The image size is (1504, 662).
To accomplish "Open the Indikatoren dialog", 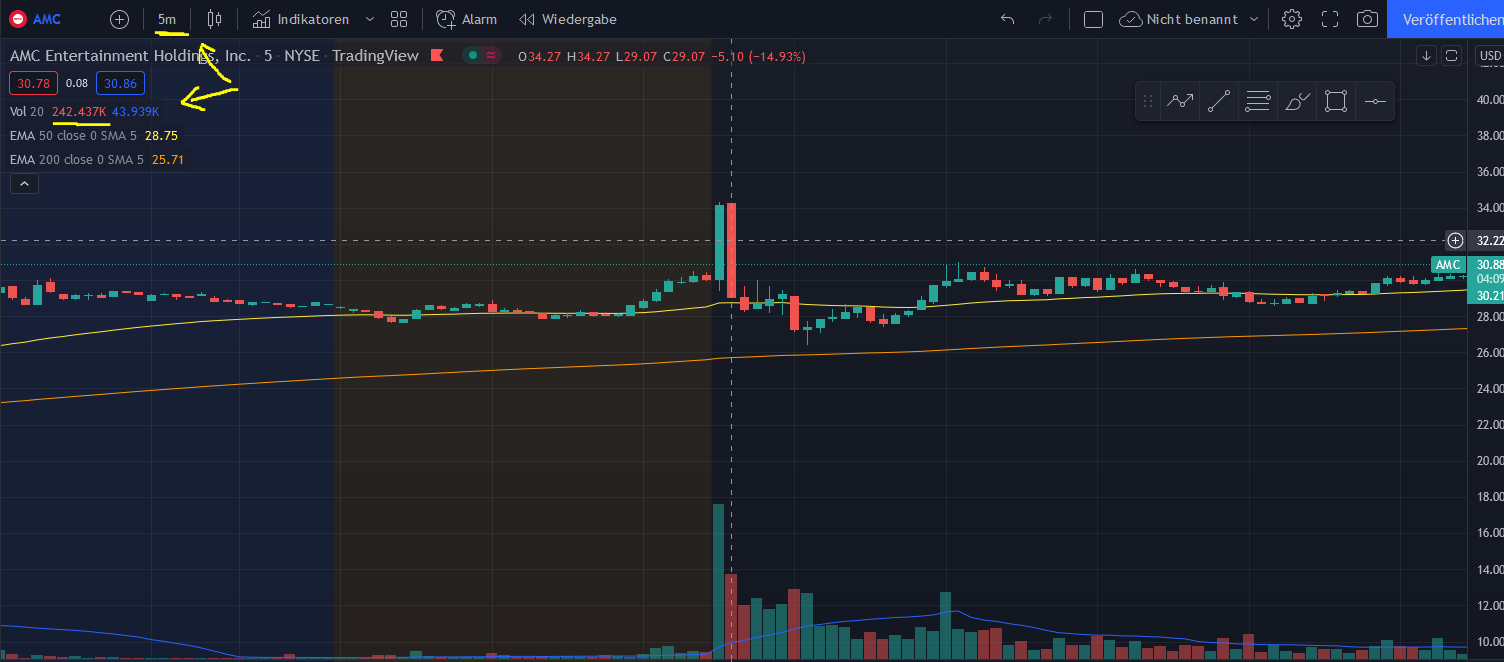I will click(300, 19).
